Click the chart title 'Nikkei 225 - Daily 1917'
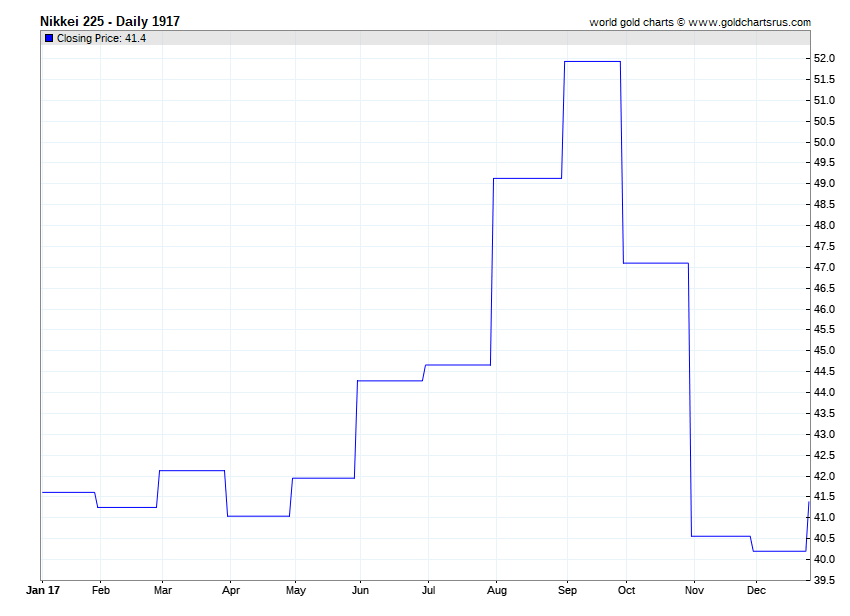The height and width of the screenshot is (616, 850). 110,22
